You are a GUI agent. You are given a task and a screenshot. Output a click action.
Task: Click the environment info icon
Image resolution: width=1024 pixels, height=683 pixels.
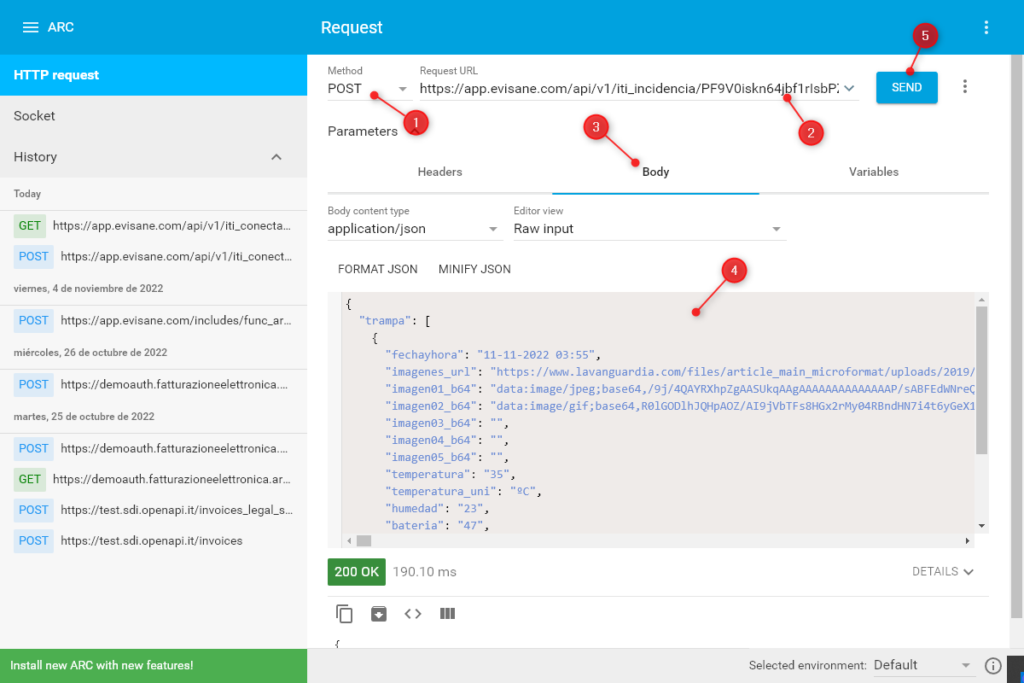[993, 665]
